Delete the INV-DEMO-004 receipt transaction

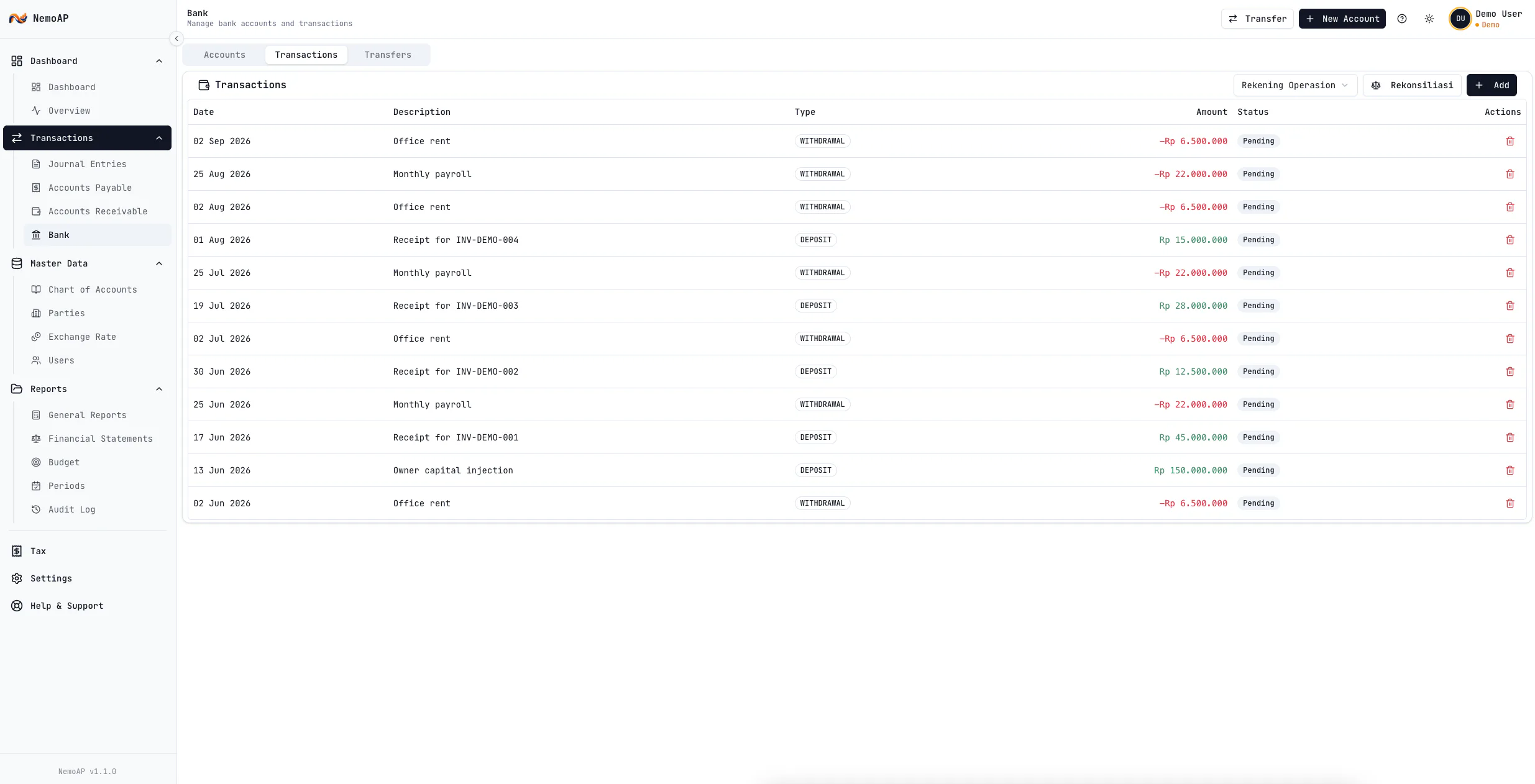[x=1510, y=240]
